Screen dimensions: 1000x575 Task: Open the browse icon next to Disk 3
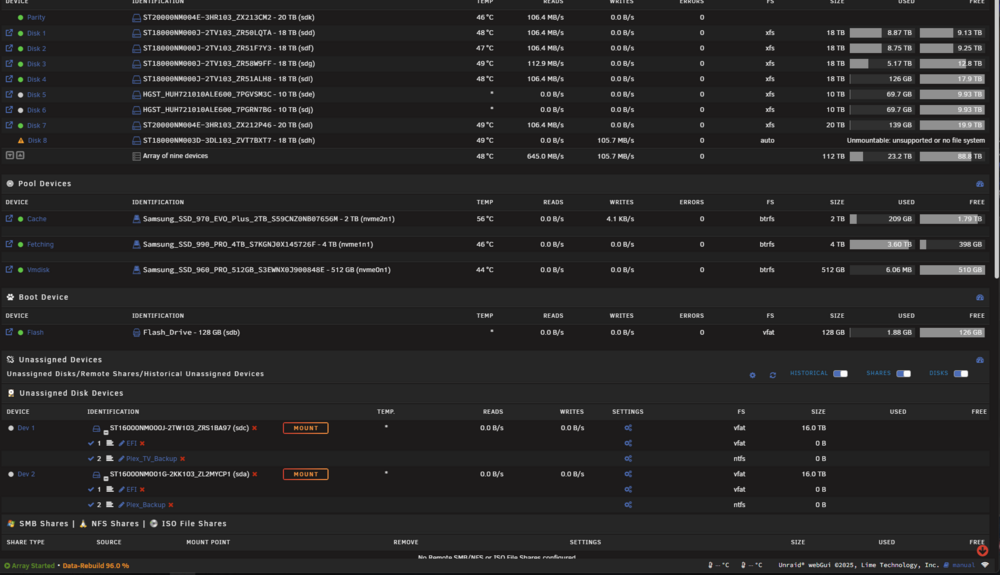click(9, 63)
